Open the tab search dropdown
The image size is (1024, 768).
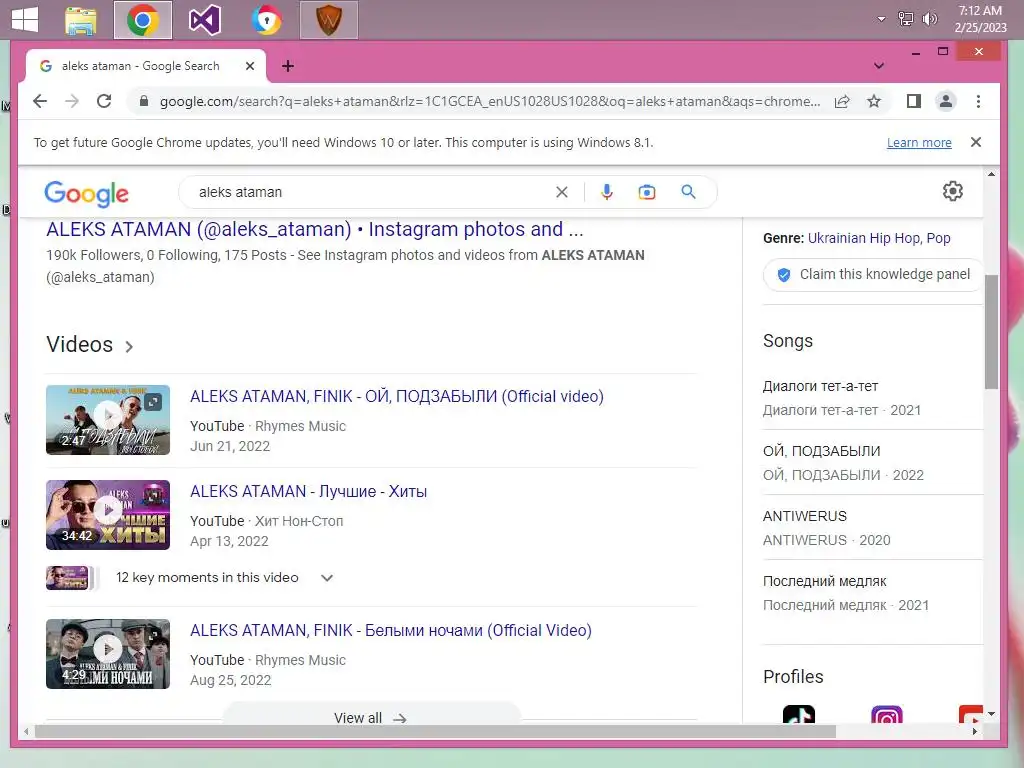[x=879, y=65]
